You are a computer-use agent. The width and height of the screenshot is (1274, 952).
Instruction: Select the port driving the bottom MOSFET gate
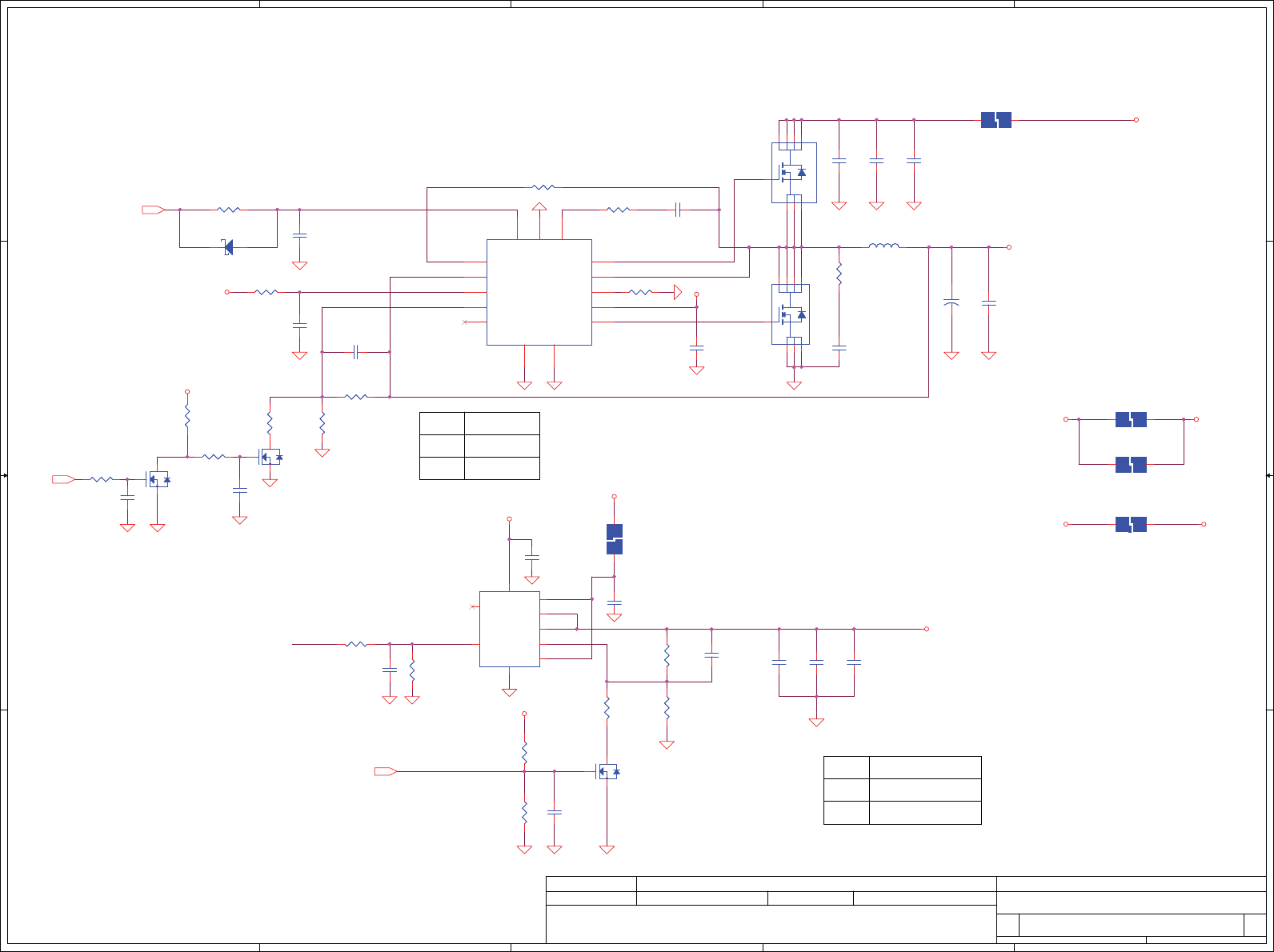(386, 771)
